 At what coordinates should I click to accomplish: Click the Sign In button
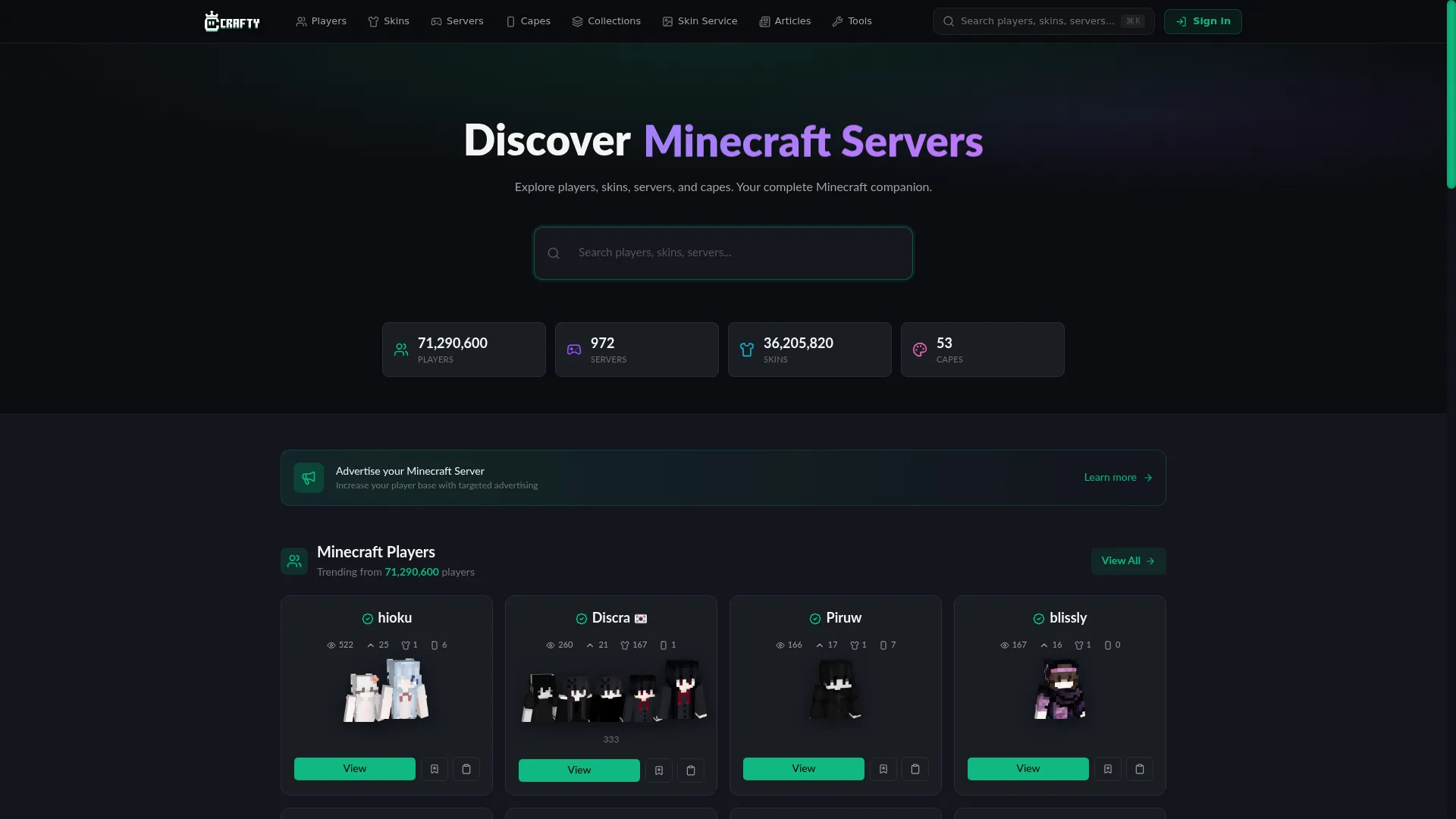[x=1203, y=21]
